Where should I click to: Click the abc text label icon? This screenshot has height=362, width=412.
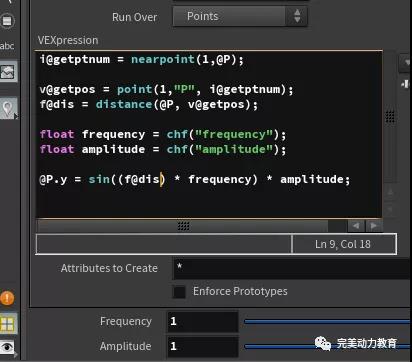(x=7, y=46)
